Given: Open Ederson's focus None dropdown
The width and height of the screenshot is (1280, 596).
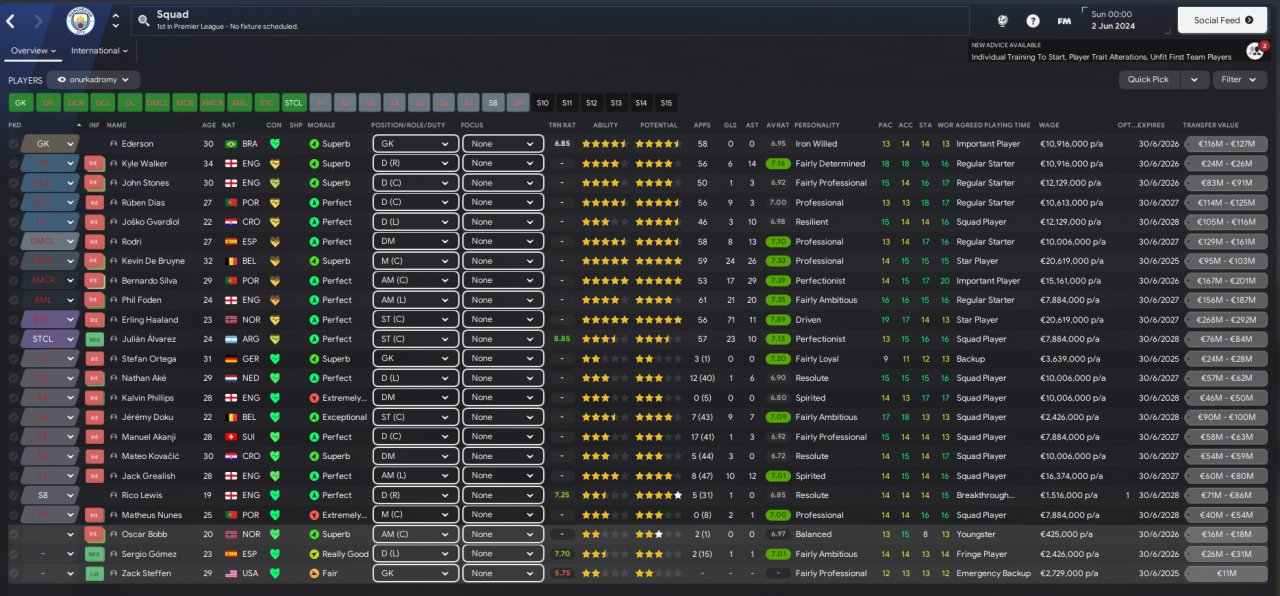Looking at the screenshot, I should click(503, 144).
